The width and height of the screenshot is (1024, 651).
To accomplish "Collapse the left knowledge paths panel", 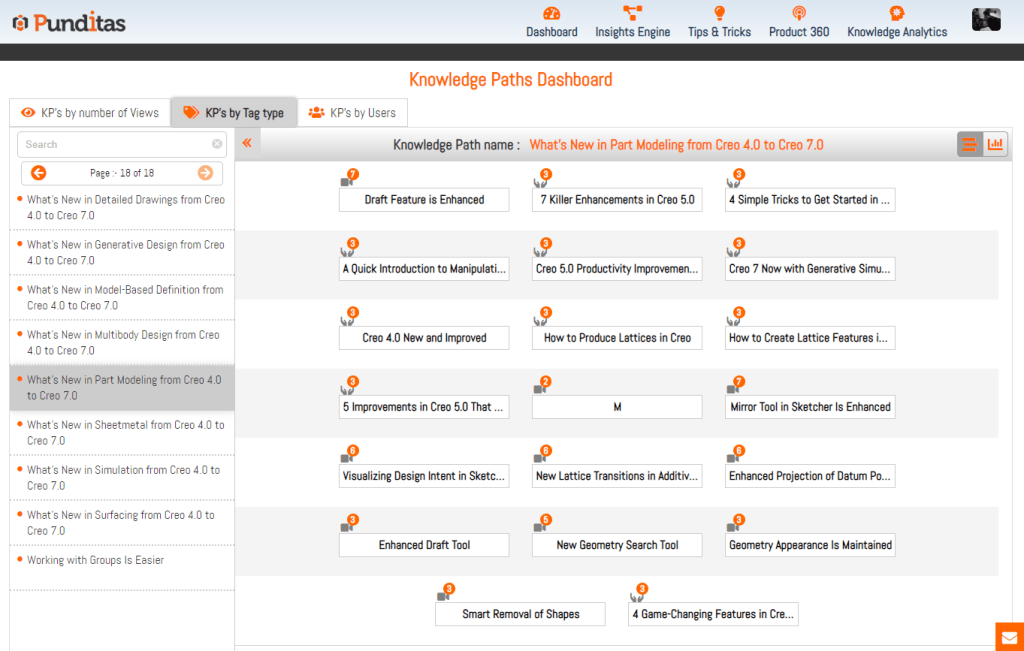I will [247, 144].
